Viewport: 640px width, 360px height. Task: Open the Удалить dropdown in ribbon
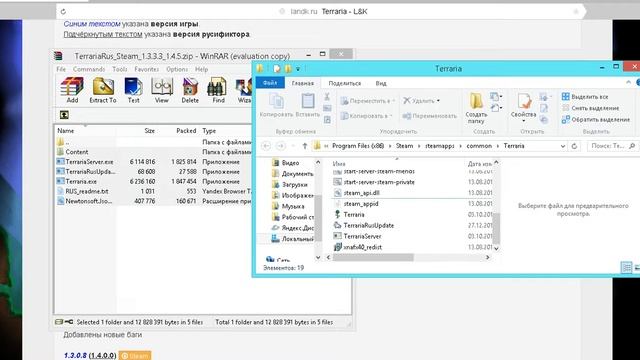[x=421, y=100]
